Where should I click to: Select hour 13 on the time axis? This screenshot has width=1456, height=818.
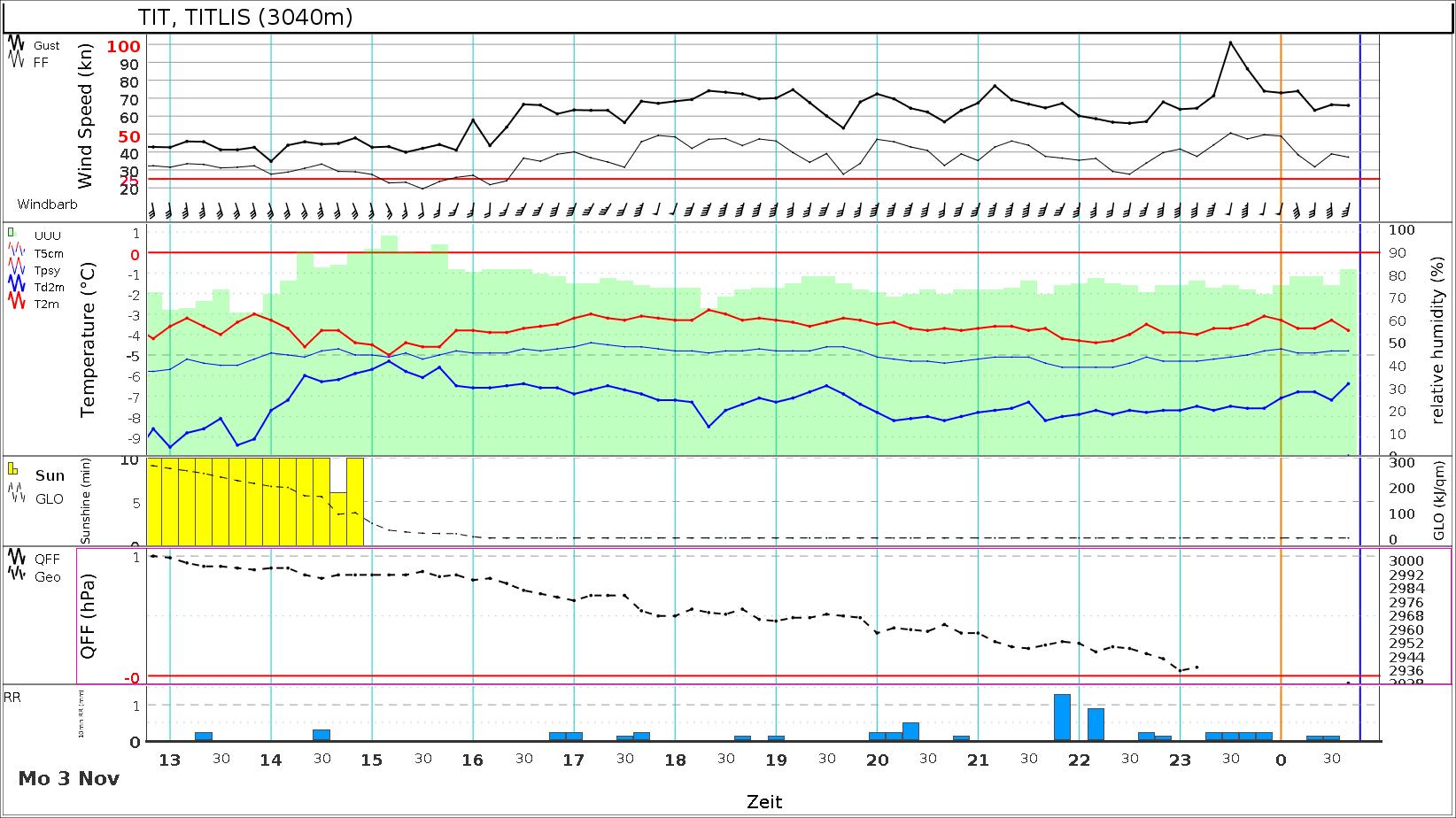click(170, 760)
